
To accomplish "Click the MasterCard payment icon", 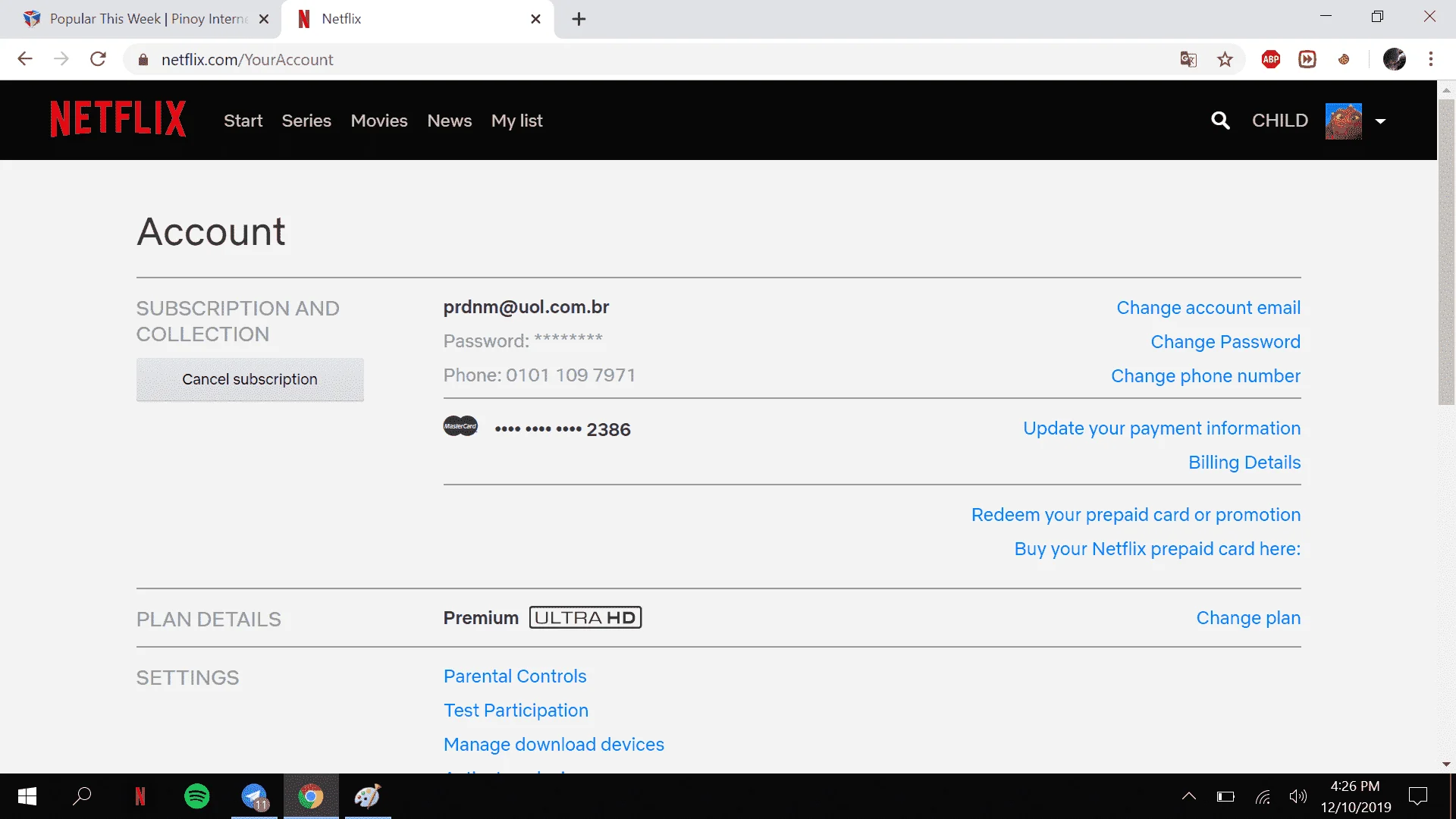I will pyautogui.click(x=460, y=426).
